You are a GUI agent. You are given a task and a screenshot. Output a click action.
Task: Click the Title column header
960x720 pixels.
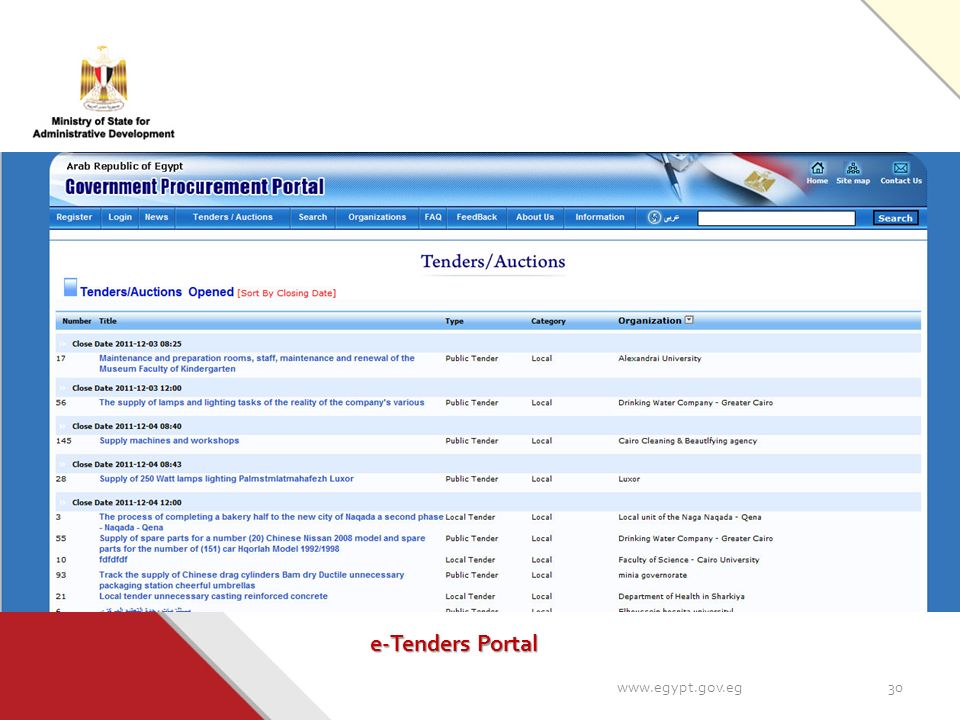[108, 321]
